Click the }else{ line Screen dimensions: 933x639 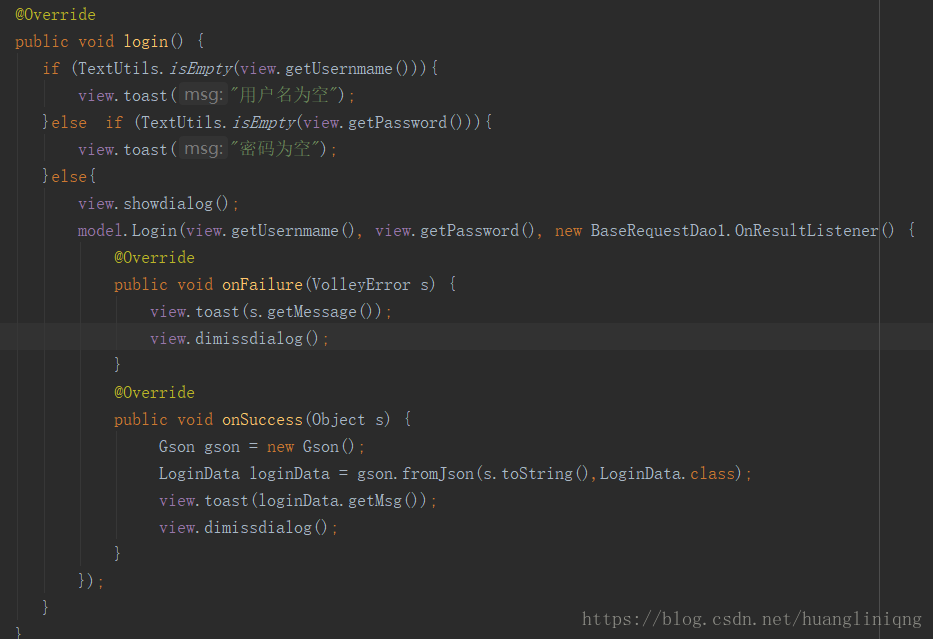69,177
